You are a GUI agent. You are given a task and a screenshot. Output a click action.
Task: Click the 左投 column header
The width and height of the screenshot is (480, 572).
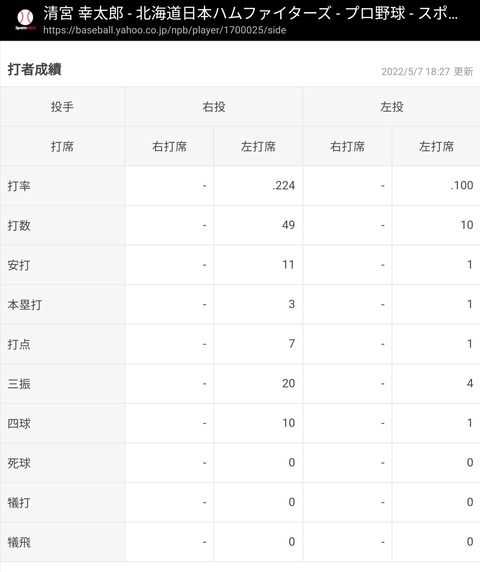pyautogui.click(x=392, y=107)
